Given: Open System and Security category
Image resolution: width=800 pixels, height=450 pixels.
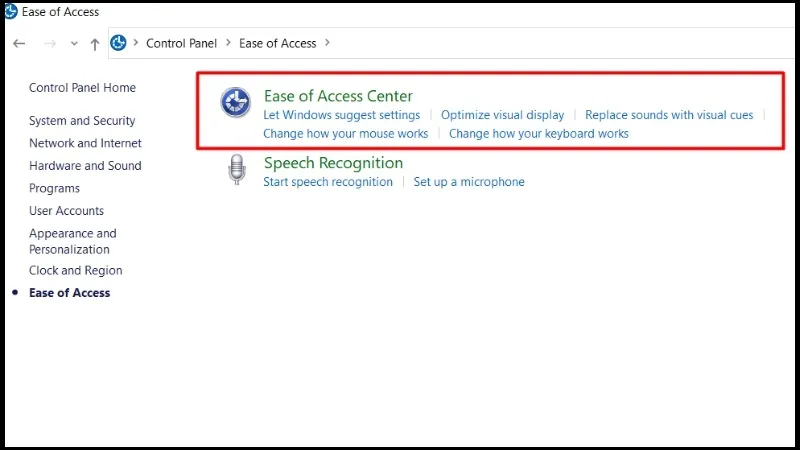Looking at the screenshot, I should point(82,121).
